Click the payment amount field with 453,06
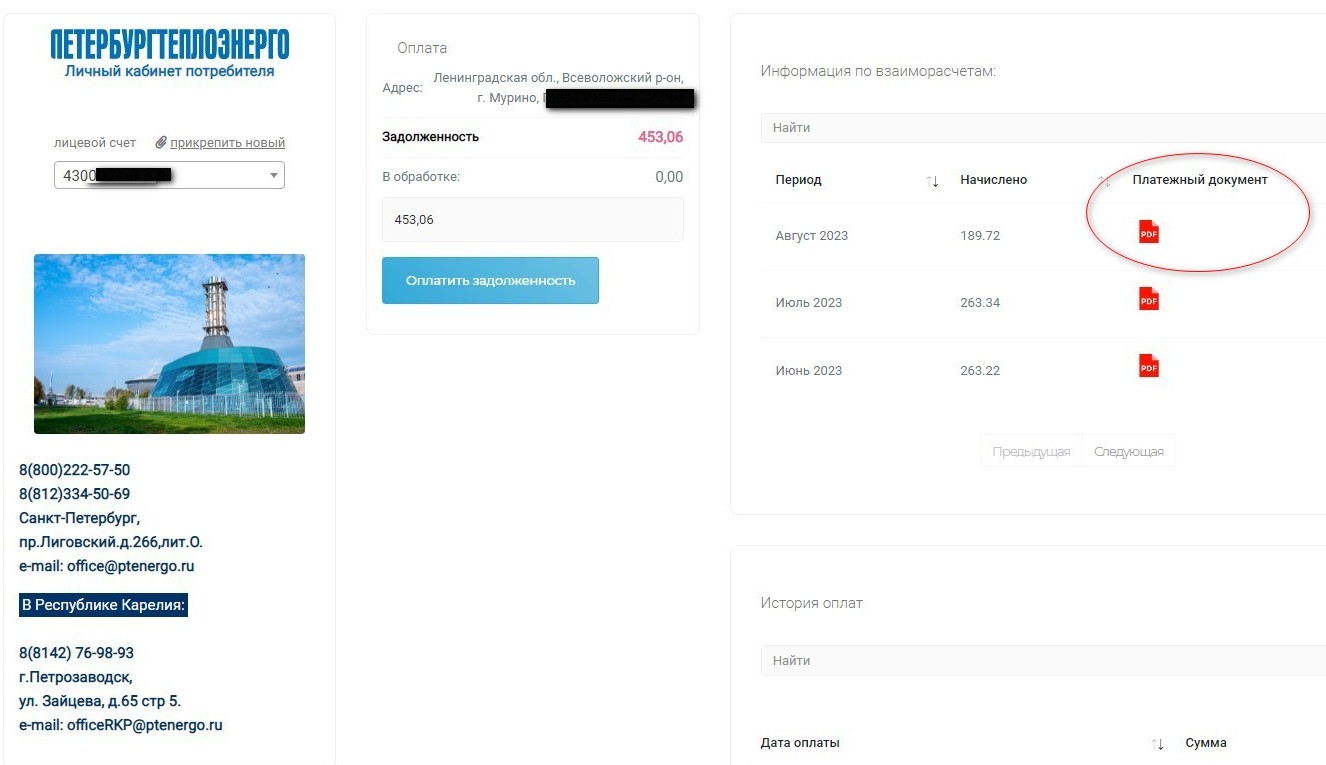The width and height of the screenshot is (1326, 765). tap(533, 219)
